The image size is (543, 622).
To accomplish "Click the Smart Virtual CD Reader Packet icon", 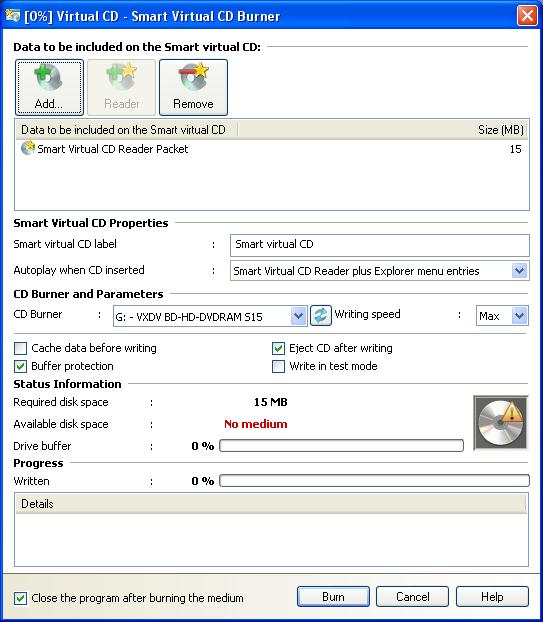I will (x=28, y=148).
